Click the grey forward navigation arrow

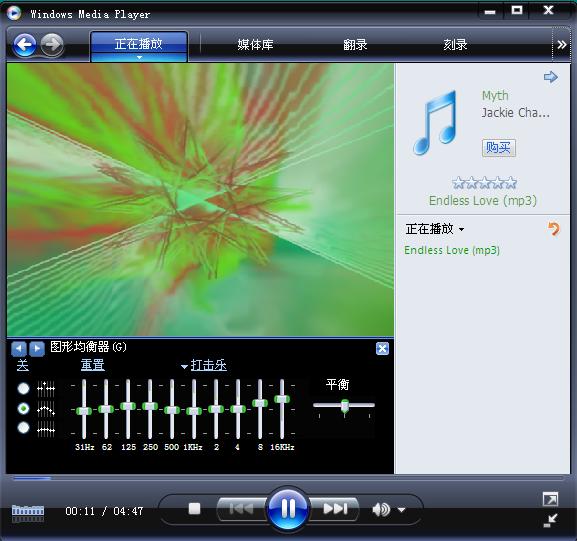pos(52,45)
